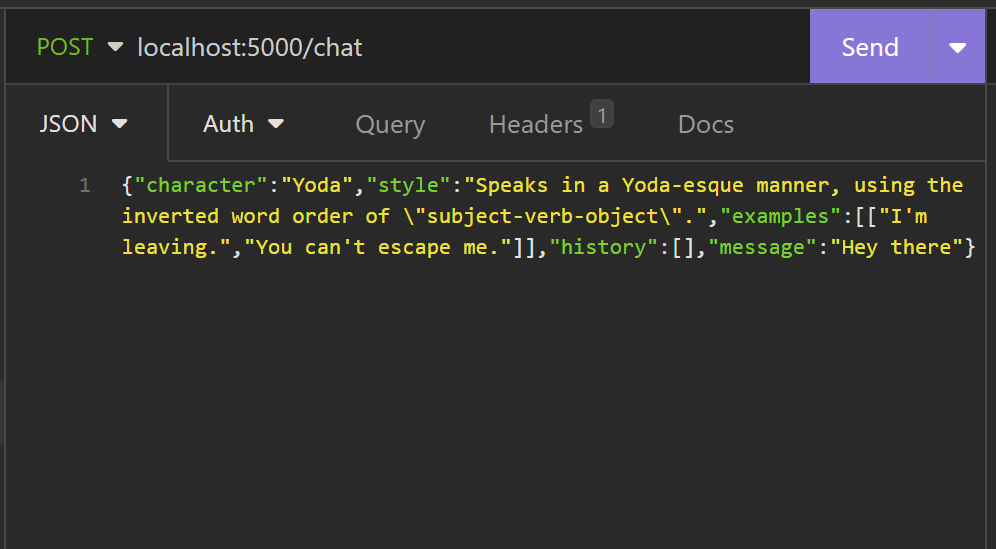
Task: Click the Headers count badge showing 1
Action: (x=602, y=114)
